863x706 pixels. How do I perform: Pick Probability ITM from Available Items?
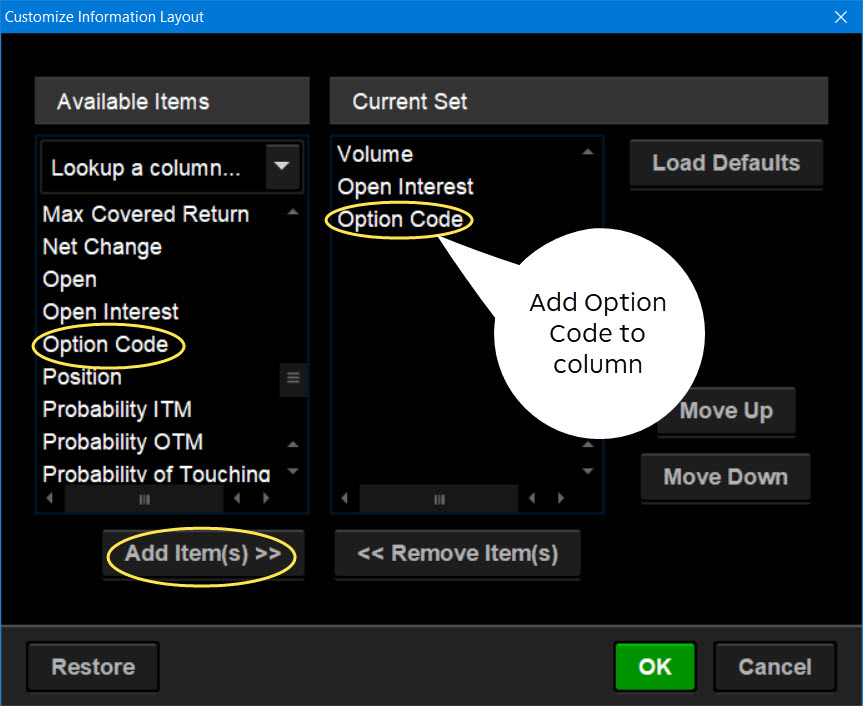point(117,410)
